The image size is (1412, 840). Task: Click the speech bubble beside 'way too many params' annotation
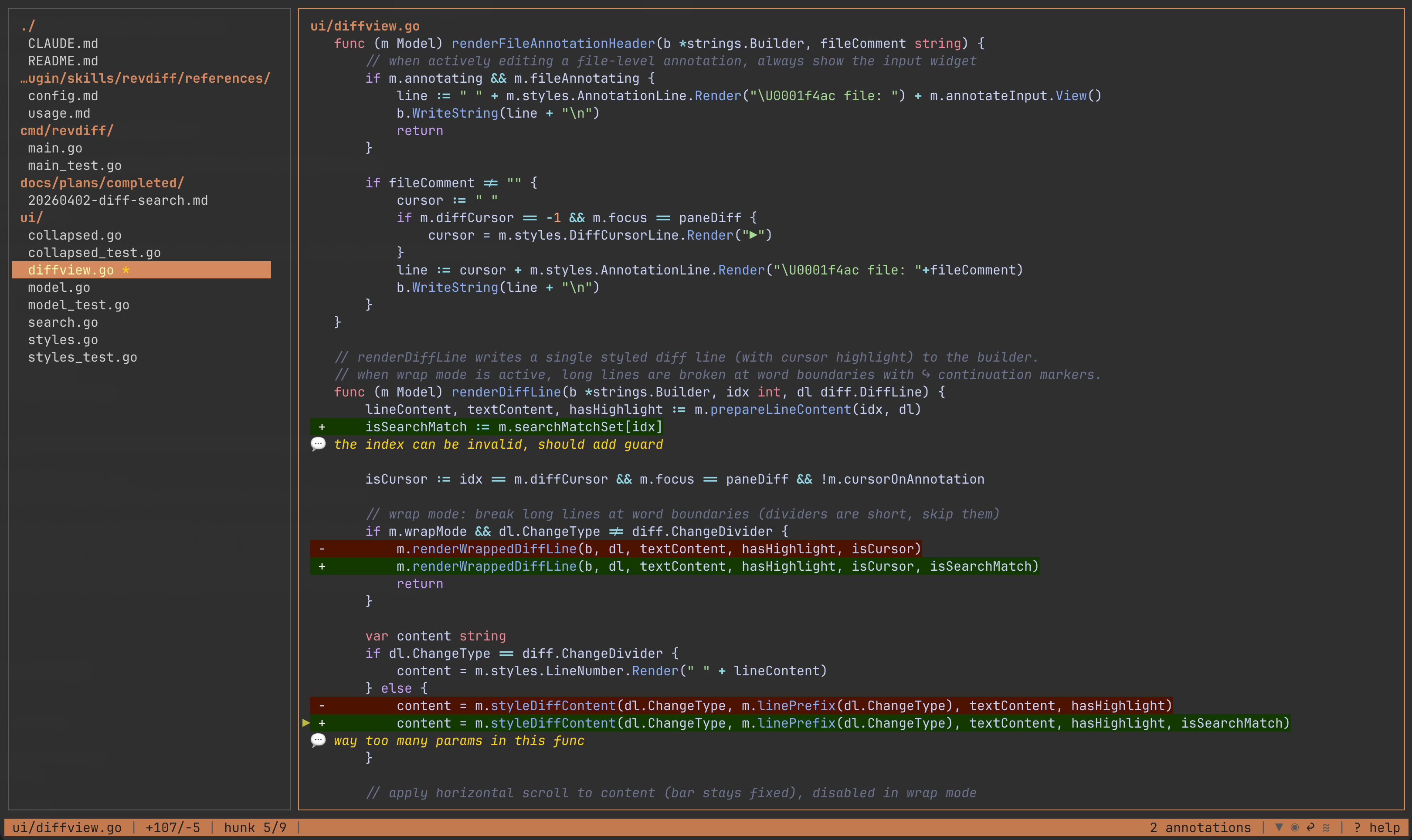click(319, 740)
